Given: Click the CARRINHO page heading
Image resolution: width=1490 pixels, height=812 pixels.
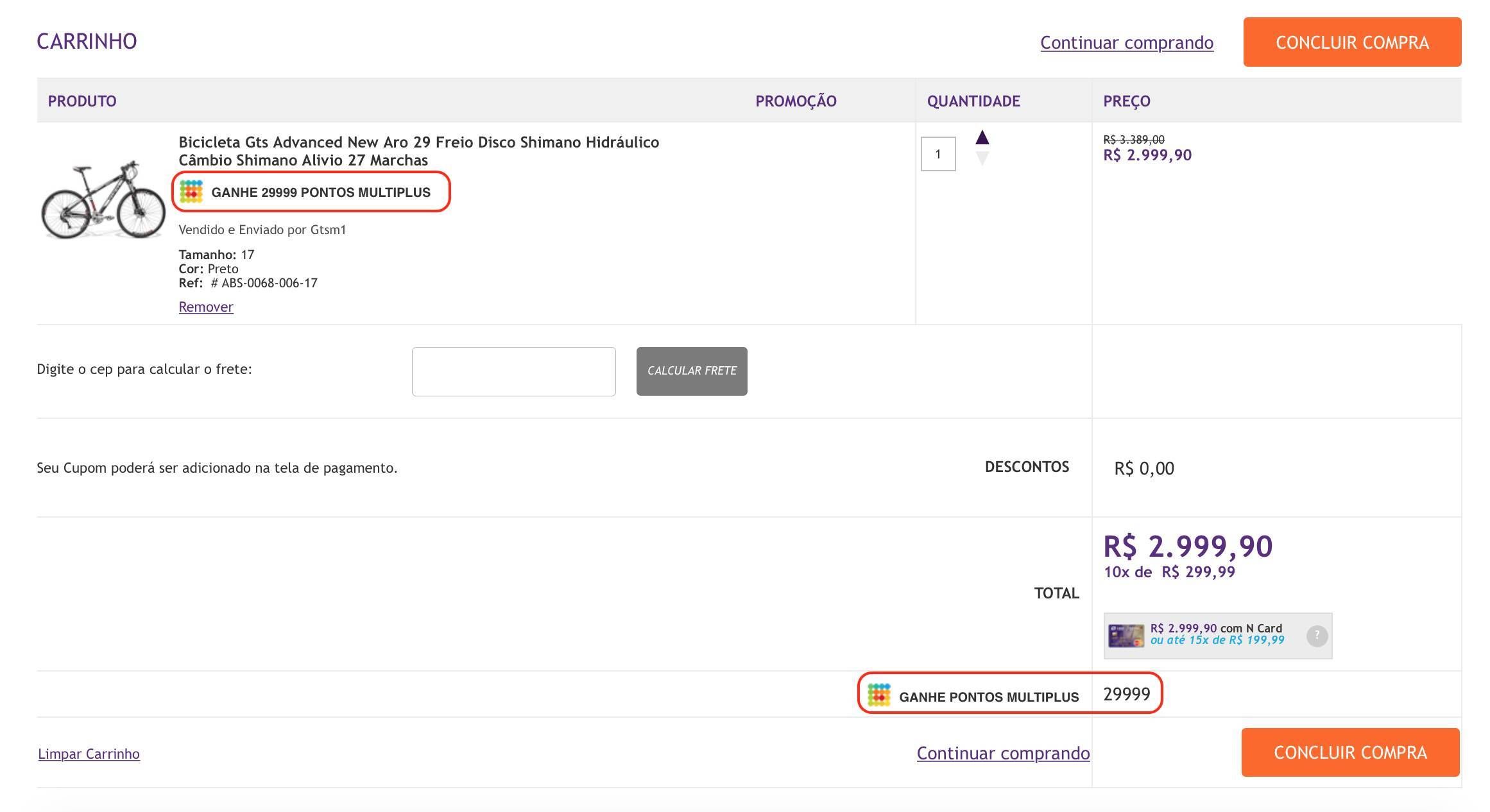Looking at the screenshot, I should click(x=87, y=42).
